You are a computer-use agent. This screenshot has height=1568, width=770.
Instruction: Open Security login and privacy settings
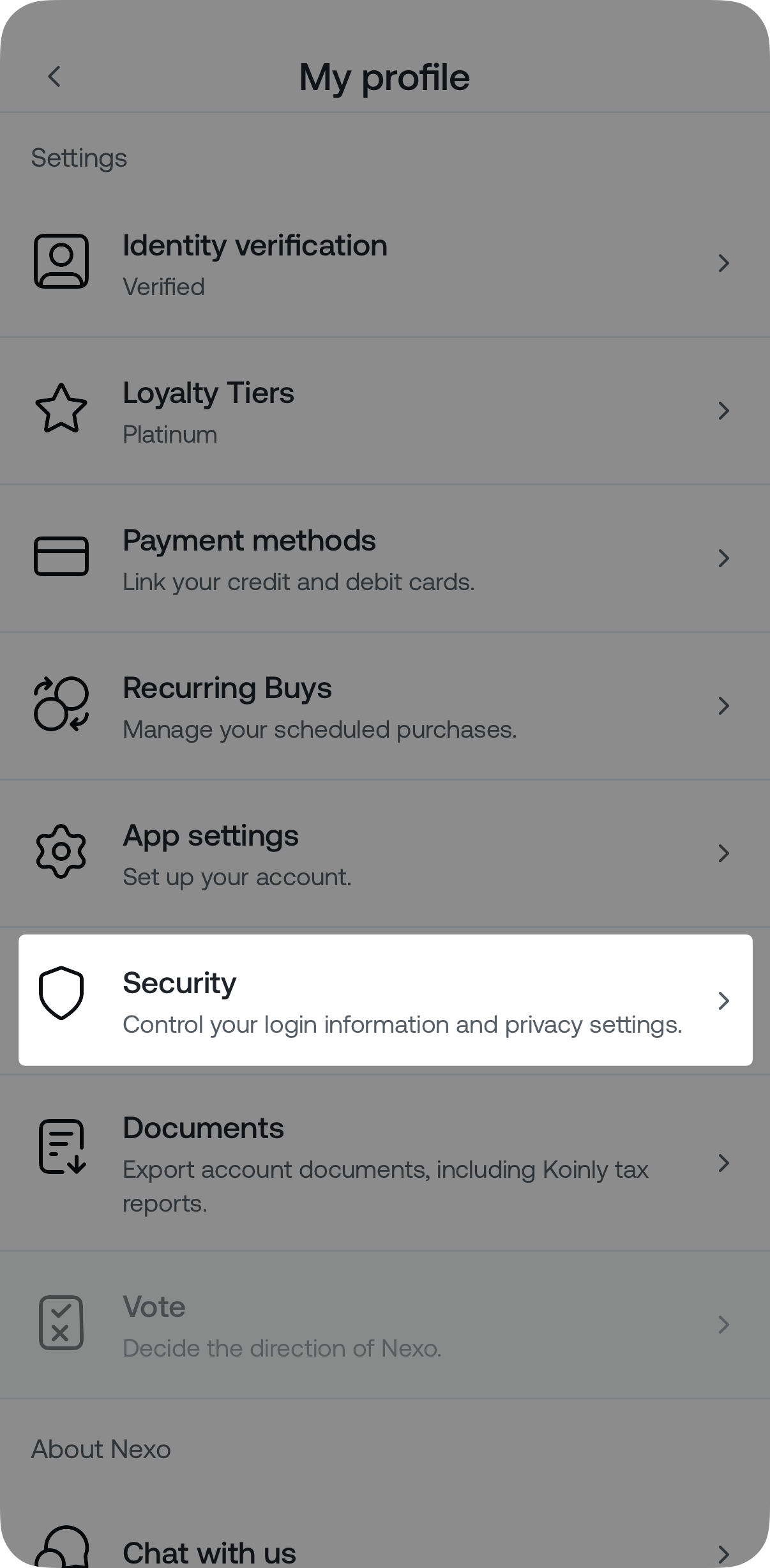[x=402, y=1024]
